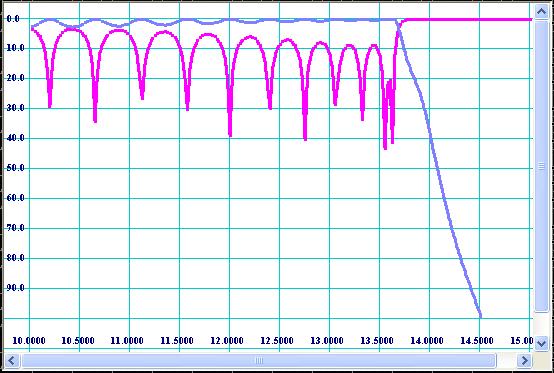Viewport: 554px width, 373px height.
Task: Click the vertical scrollbar down arrow
Action: click(x=541, y=342)
